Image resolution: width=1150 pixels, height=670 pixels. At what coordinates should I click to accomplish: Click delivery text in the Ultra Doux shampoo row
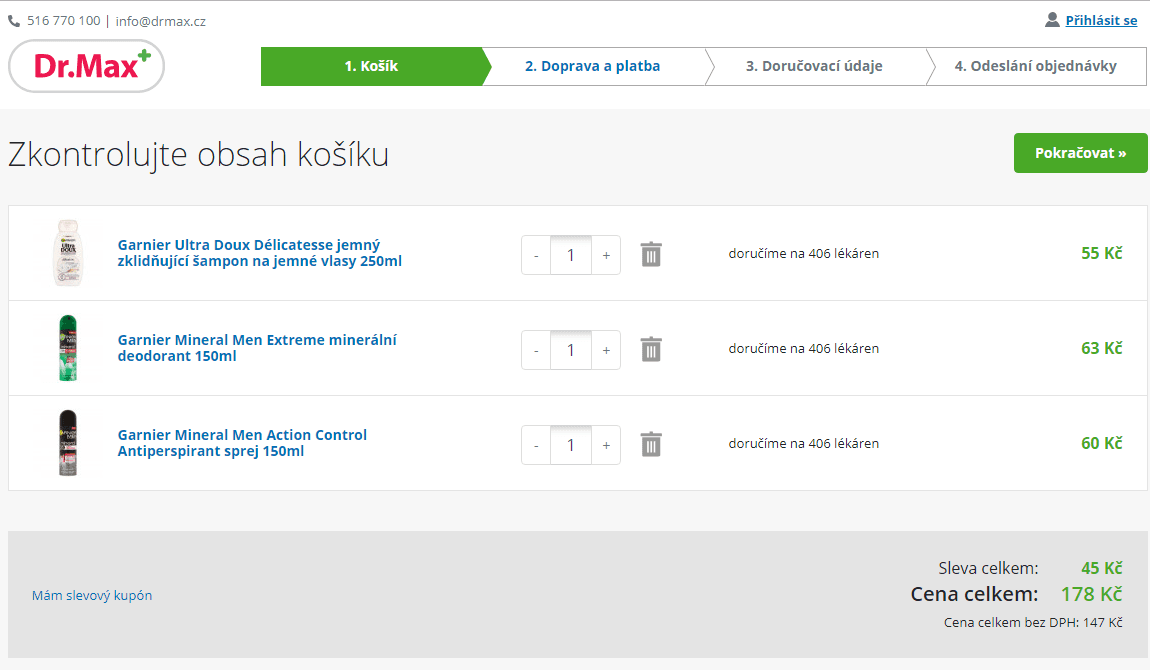click(804, 254)
